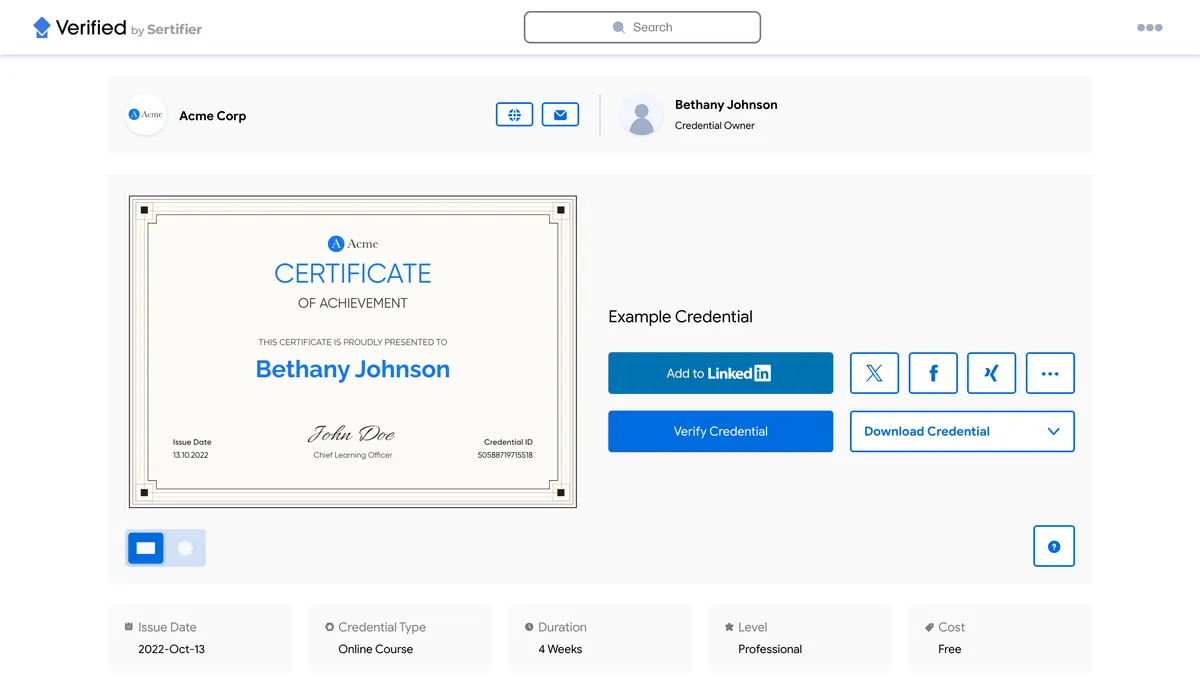Open more sharing options with the ellipsis button
This screenshot has width=1200, height=677.
pyautogui.click(x=1050, y=373)
